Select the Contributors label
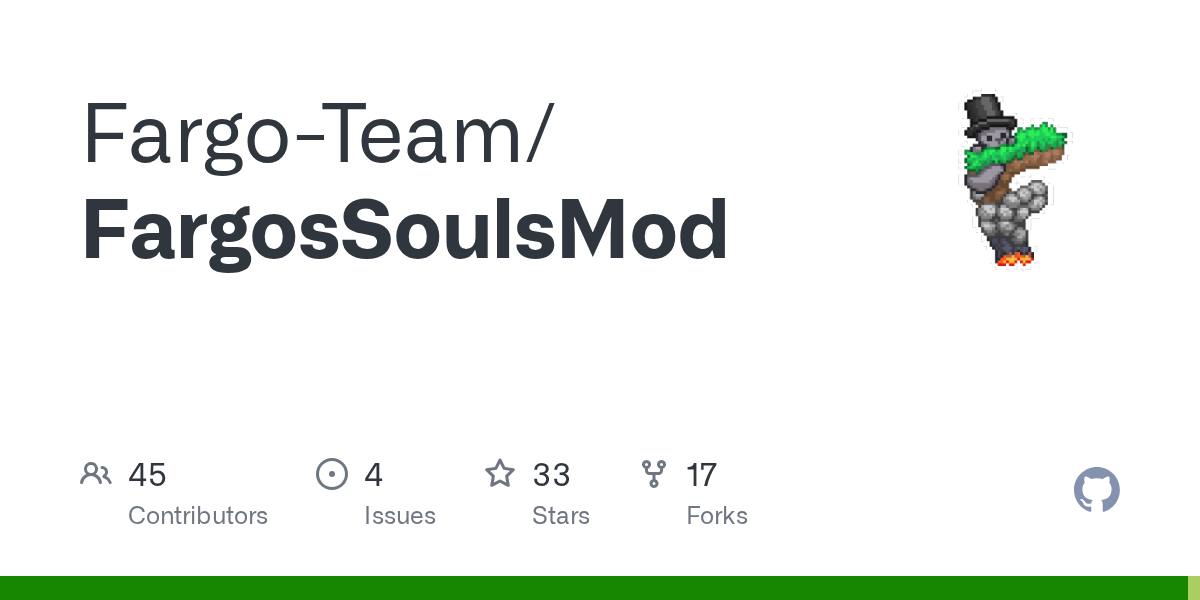 (x=198, y=516)
